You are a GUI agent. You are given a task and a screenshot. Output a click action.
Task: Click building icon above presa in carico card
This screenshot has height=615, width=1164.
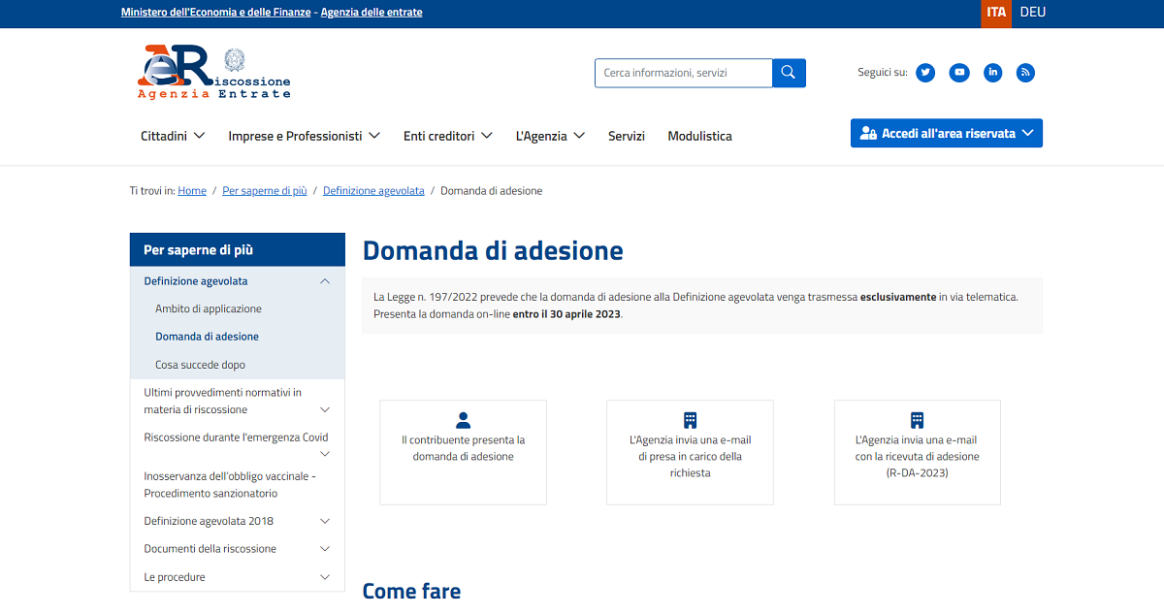pyautogui.click(x=690, y=420)
